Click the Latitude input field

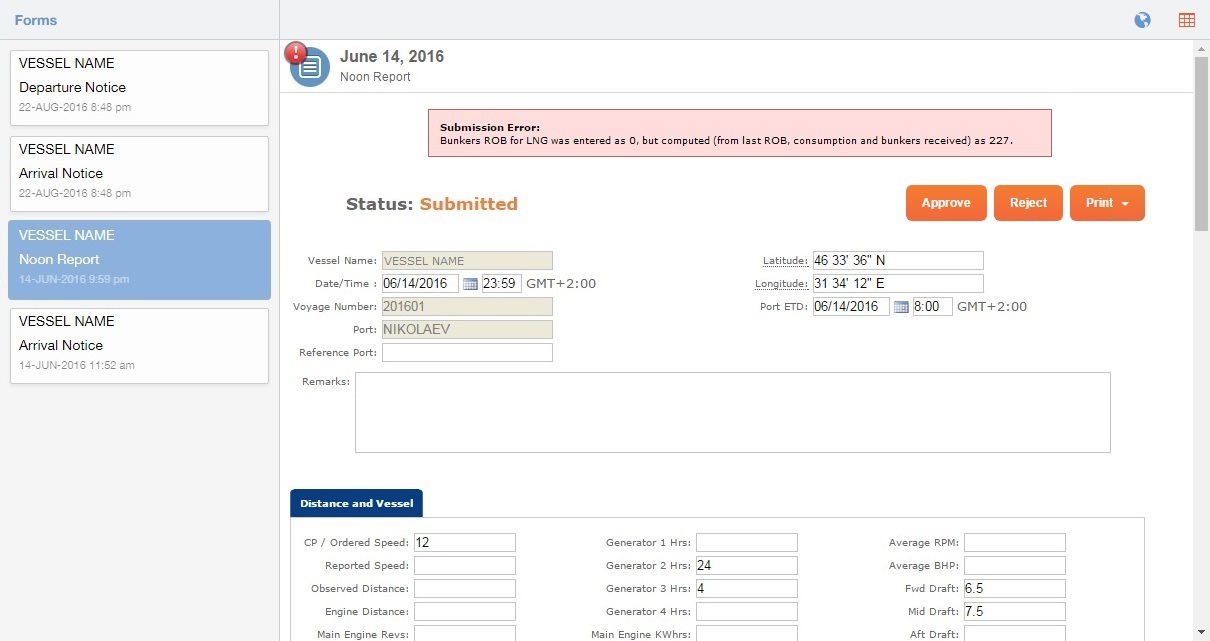point(897,260)
